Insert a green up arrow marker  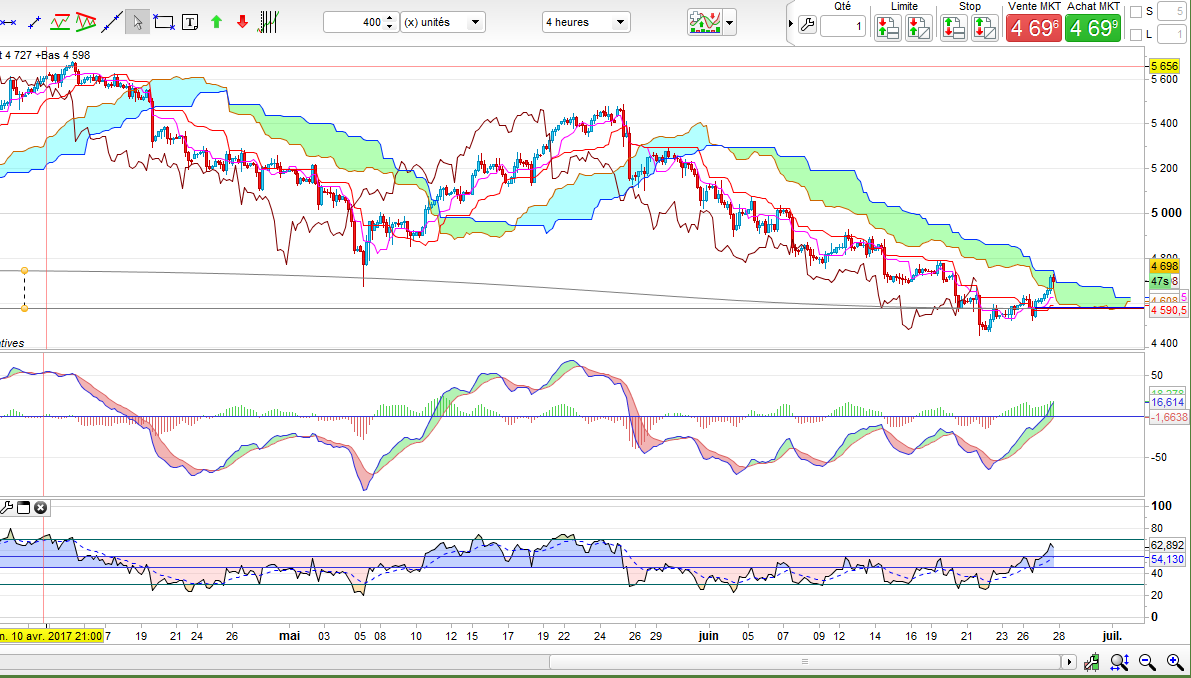click(x=216, y=21)
